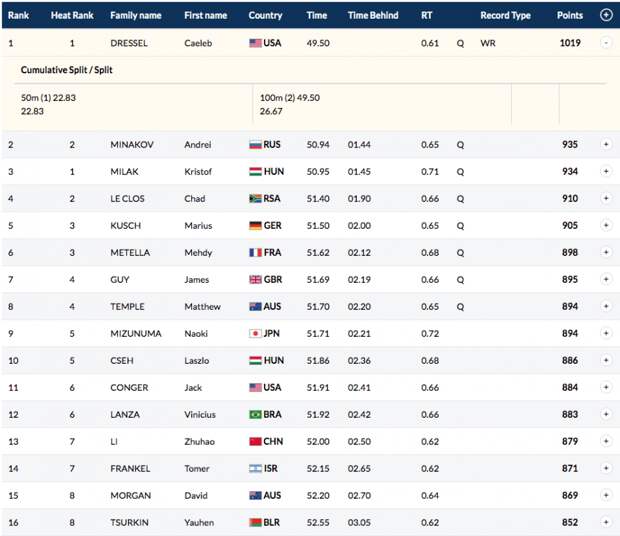Click Japan flag beside Mizunuma
The height and width of the screenshot is (536, 620).
point(255,334)
